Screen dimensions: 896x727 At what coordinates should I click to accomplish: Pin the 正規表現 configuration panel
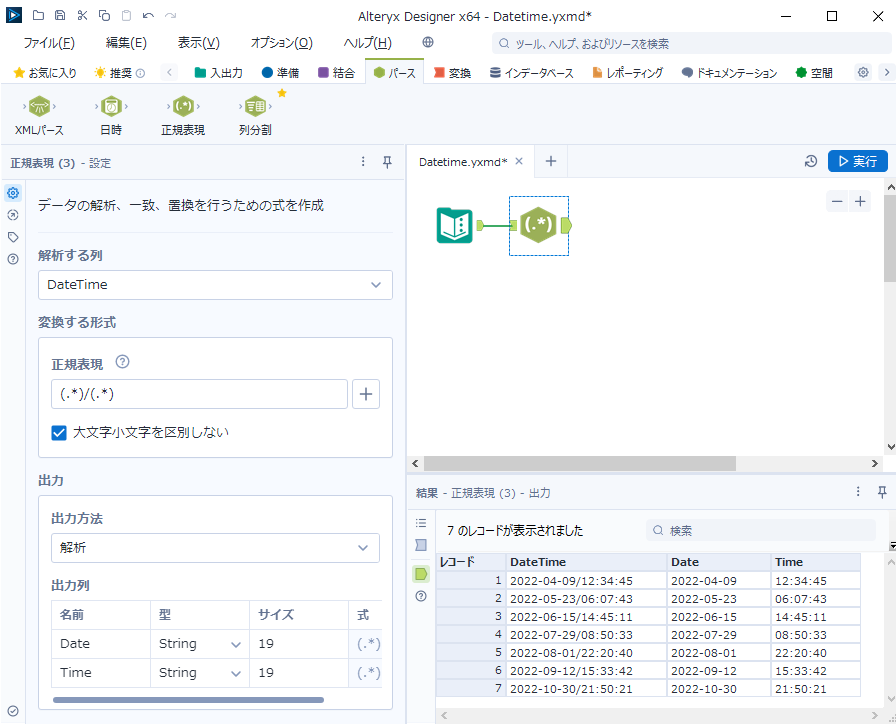(387, 162)
